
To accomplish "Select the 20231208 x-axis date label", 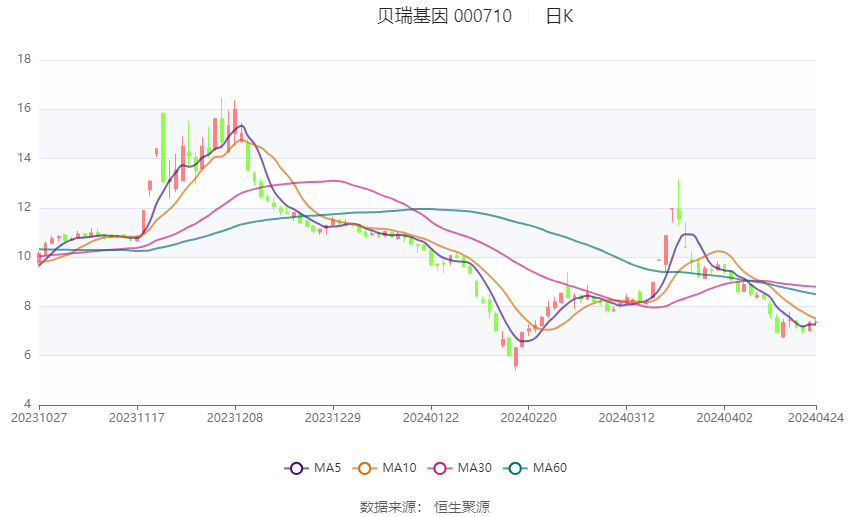I will (235, 418).
